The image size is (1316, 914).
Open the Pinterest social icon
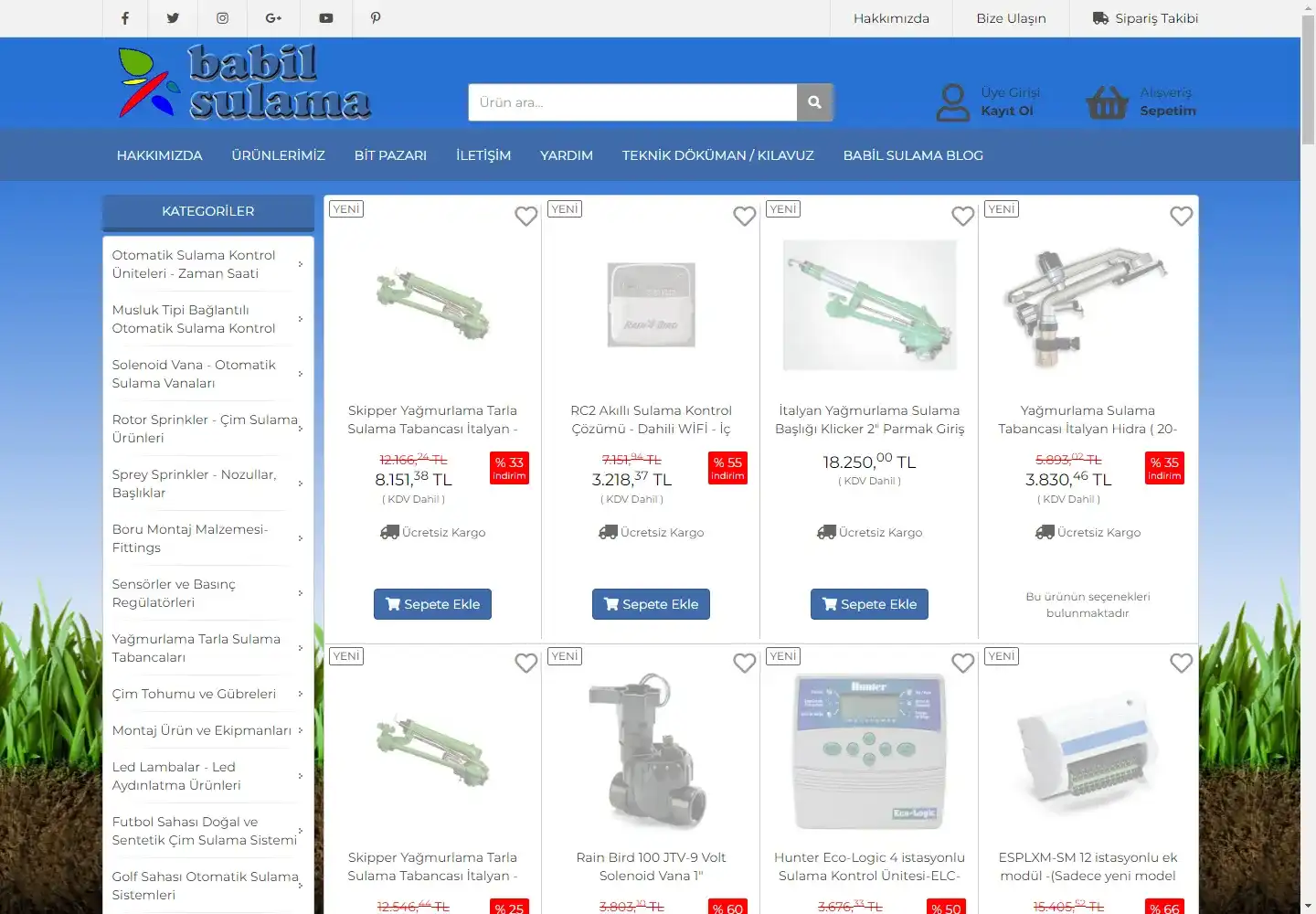376,18
